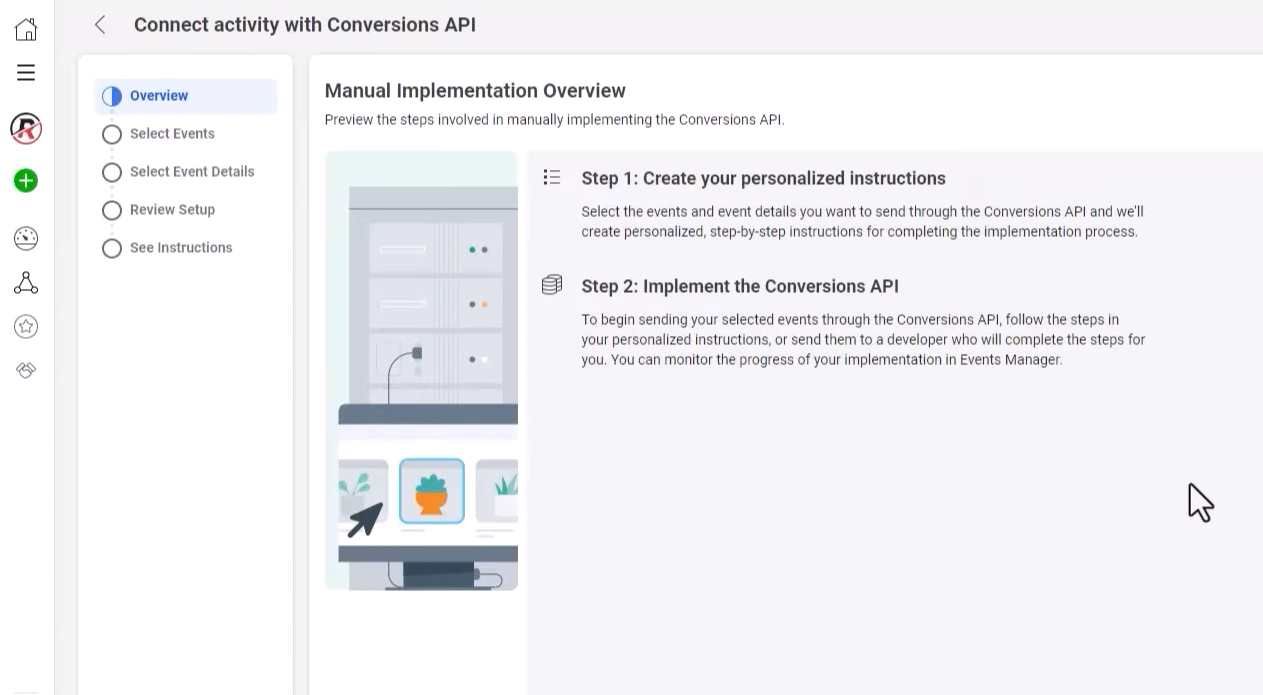Screen dimensions: 1263x695
Task: Click the red R account logo
Action: (26, 128)
